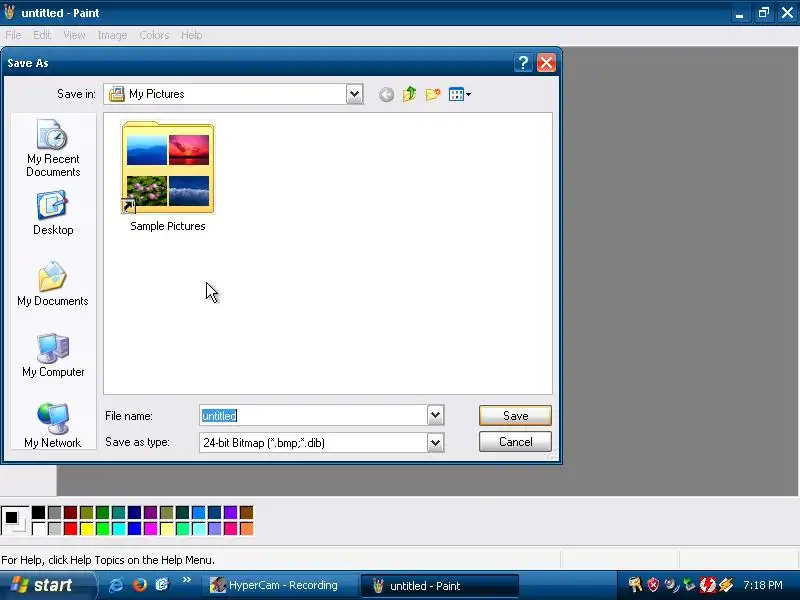Open My Network in the places bar
This screenshot has height=600, width=800.
pyautogui.click(x=53, y=426)
